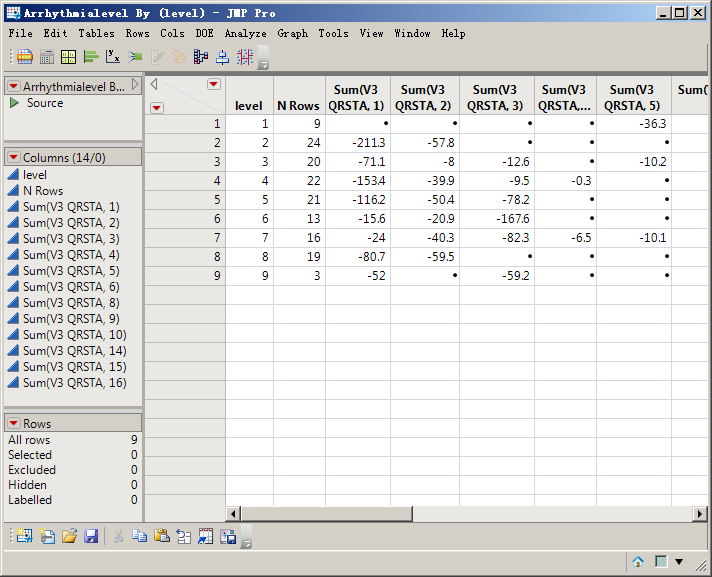The width and height of the screenshot is (712, 577).
Task: Click the Sum(V3 QRSTA, 1) column header
Action: 357,97
